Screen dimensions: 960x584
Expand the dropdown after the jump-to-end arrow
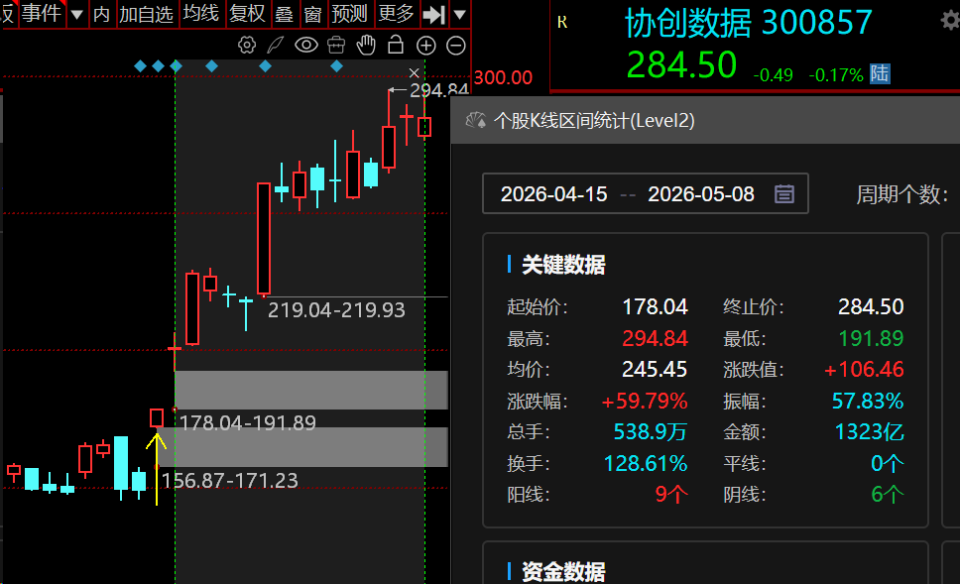tap(460, 14)
